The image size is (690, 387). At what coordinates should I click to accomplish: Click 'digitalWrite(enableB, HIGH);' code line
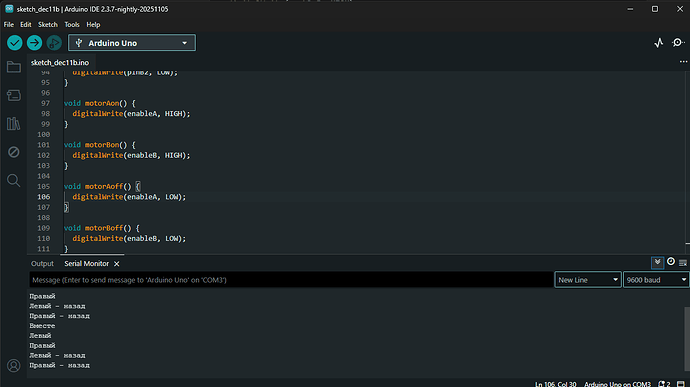click(x=131, y=155)
